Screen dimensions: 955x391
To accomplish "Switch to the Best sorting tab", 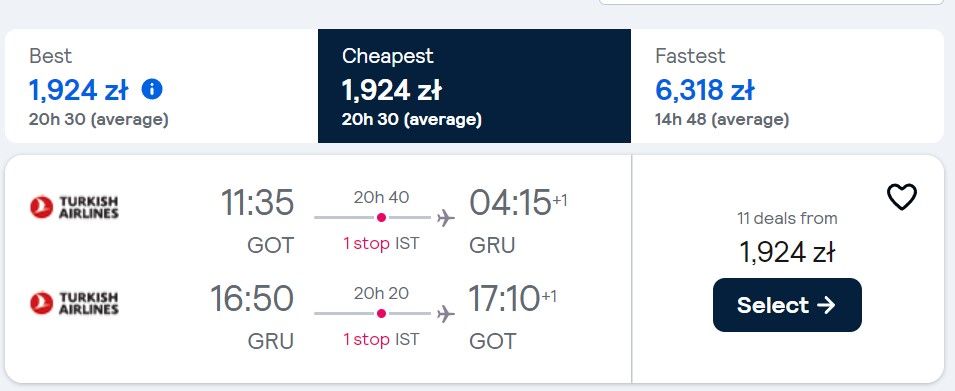I will click(x=161, y=86).
